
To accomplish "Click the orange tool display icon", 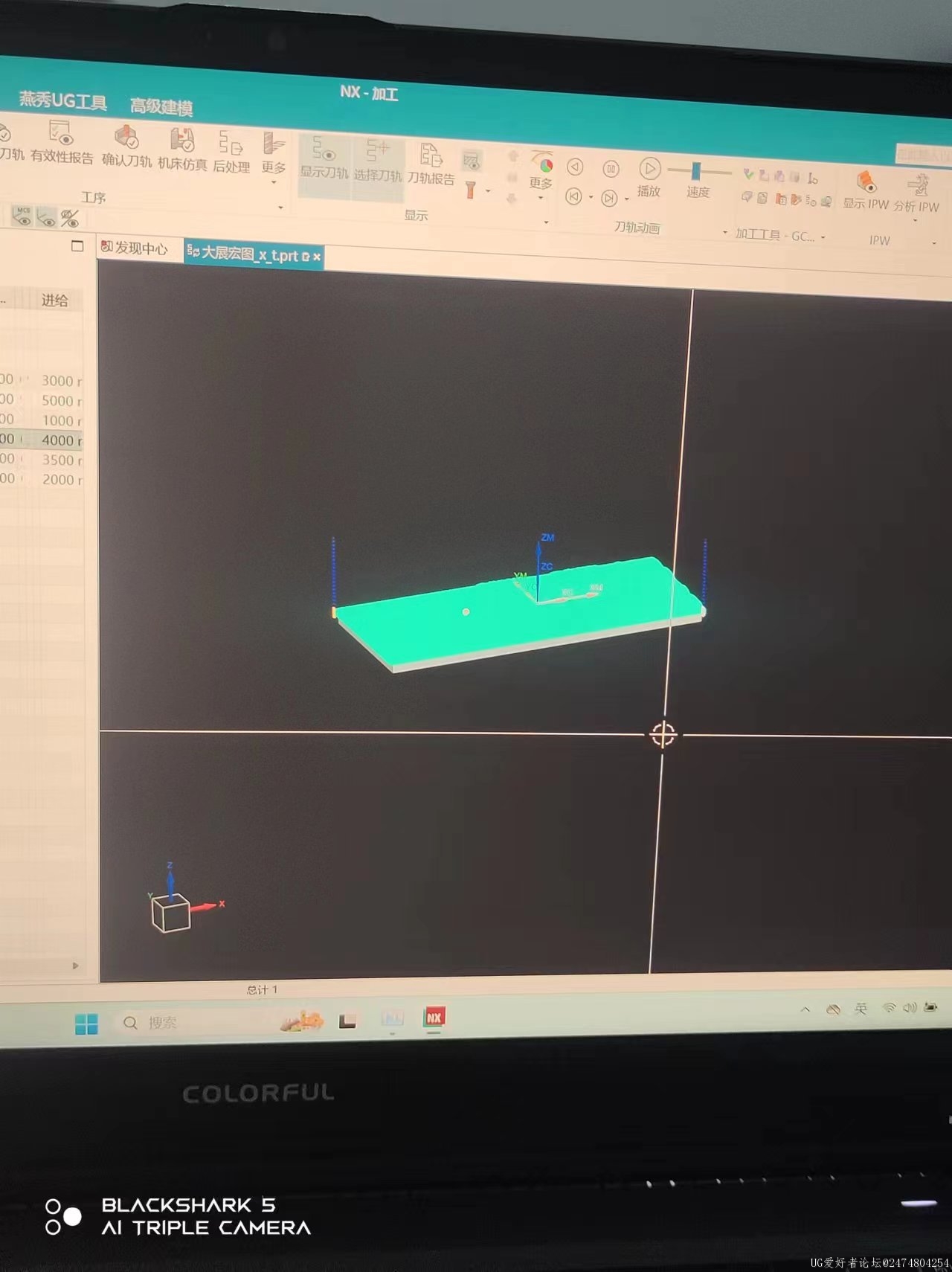I will (x=470, y=190).
